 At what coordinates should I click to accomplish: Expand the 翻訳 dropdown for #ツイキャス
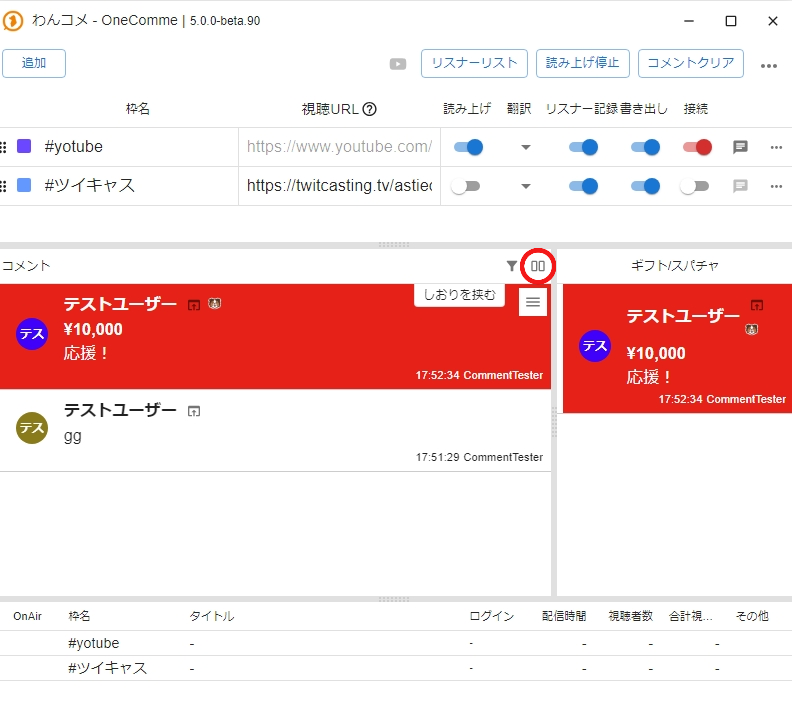pyautogui.click(x=525, y=186)
